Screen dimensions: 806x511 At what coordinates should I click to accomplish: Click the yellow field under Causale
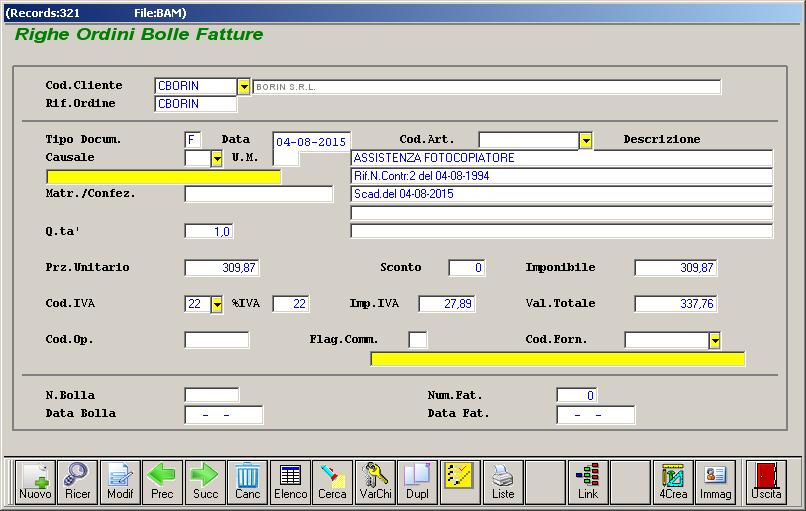tap(163, 177)
